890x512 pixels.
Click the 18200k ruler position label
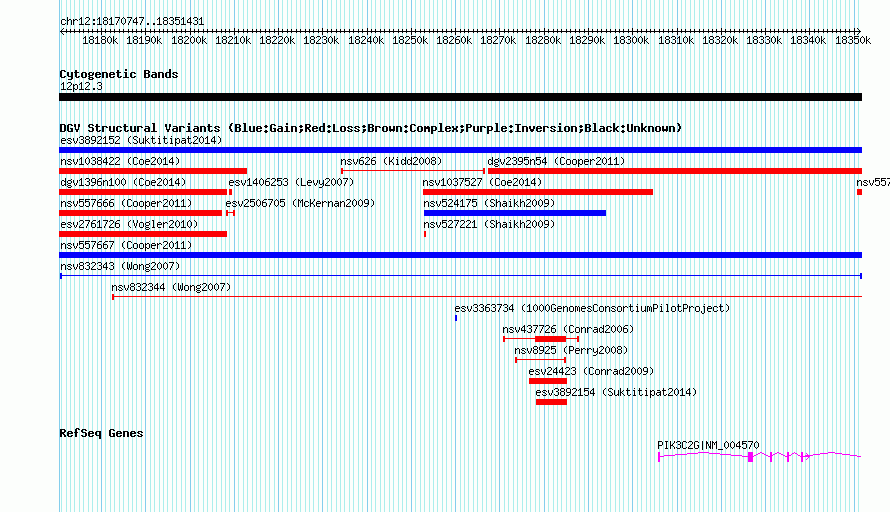coord(188,40)
